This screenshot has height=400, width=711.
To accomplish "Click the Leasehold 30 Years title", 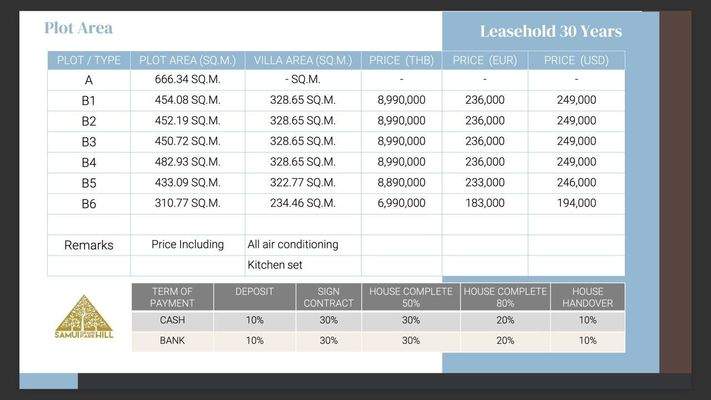I will [550, 31].
